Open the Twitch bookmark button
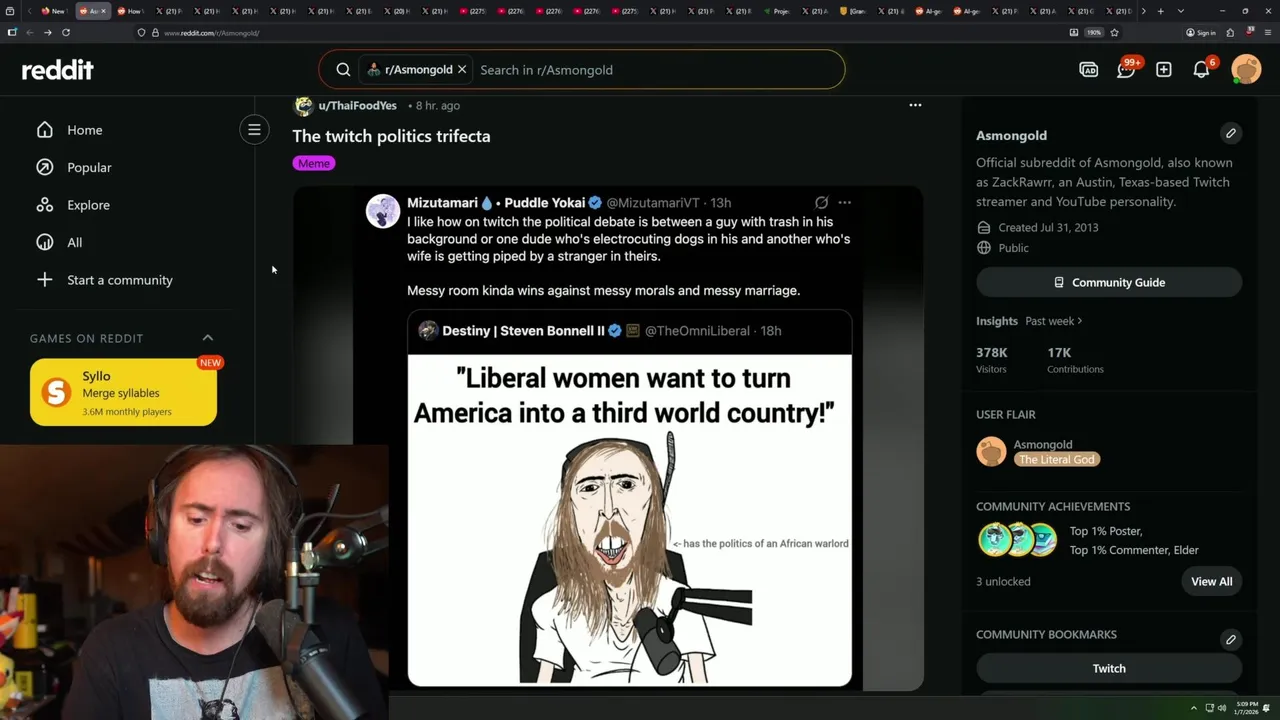 (x=1109, y=668)
